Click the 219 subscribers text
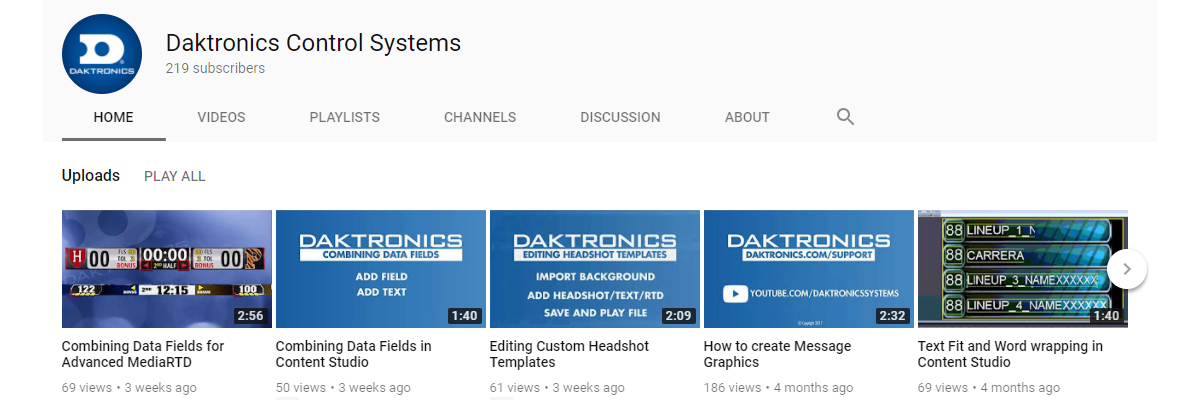1200x400 pixels. point(215,69)
